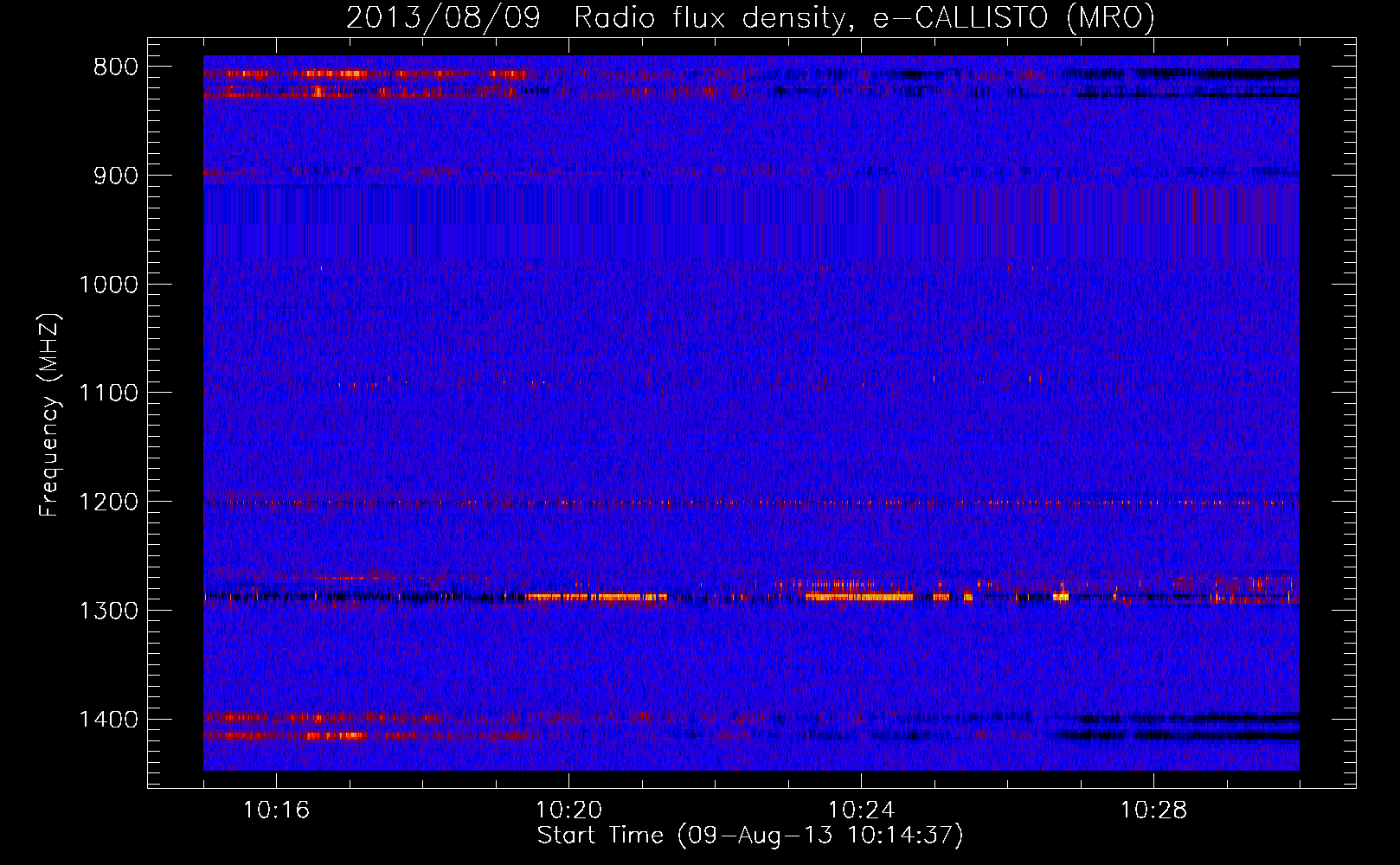Click the 10:16 time tick label
This screenshot has height=865, width=1400.
276,811
